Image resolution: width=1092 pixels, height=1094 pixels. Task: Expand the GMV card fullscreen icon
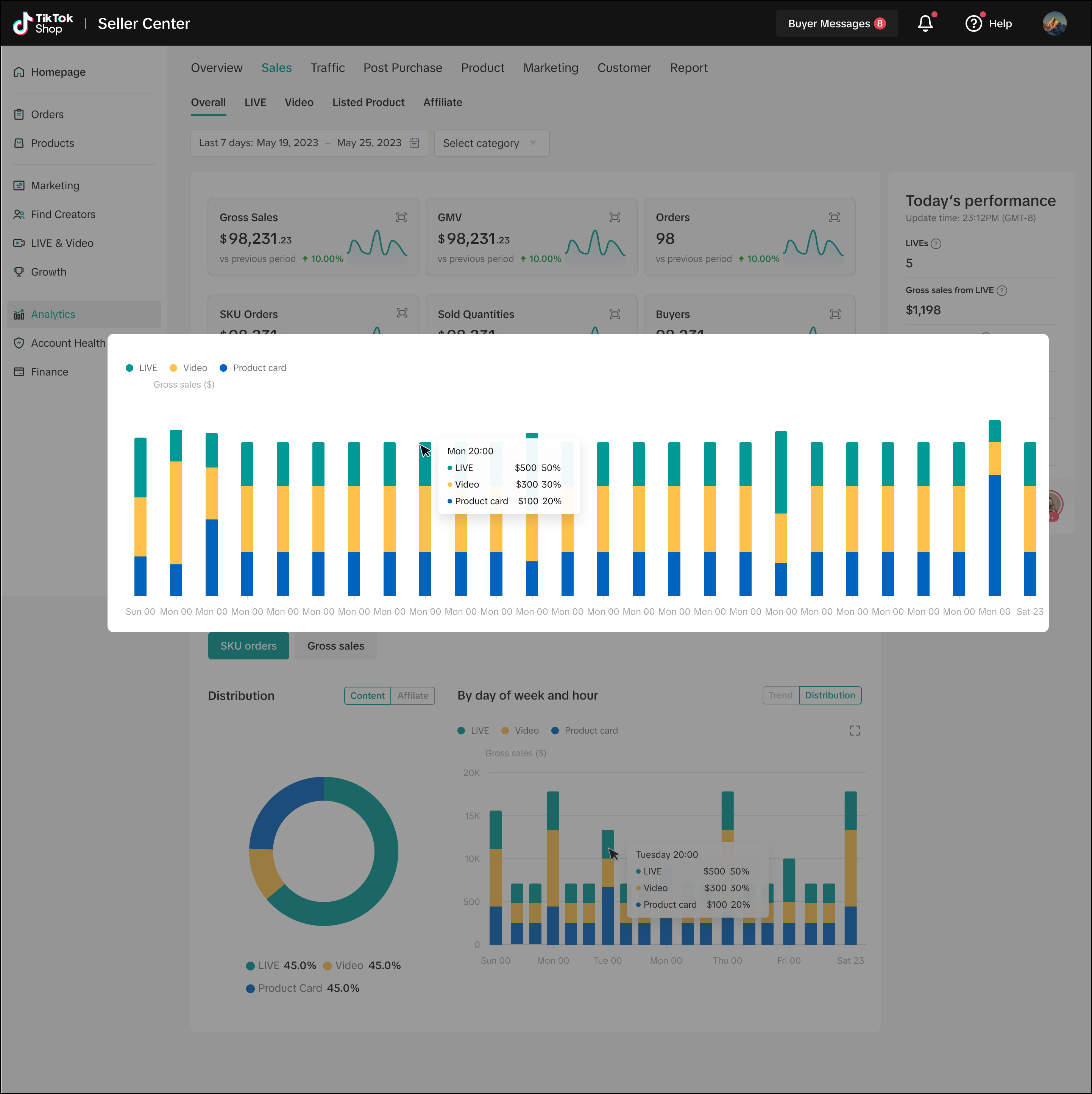[x=615, y=217]
